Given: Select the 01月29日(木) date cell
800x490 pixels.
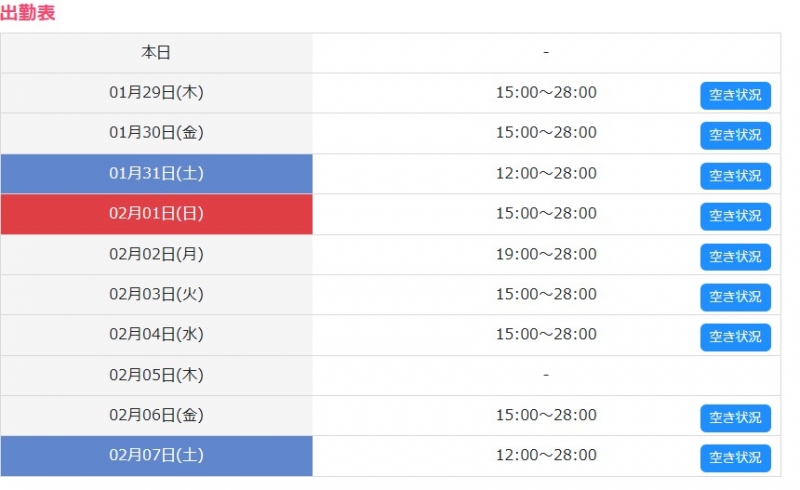Looking at the screenshot, I should (x=156, y=93).
